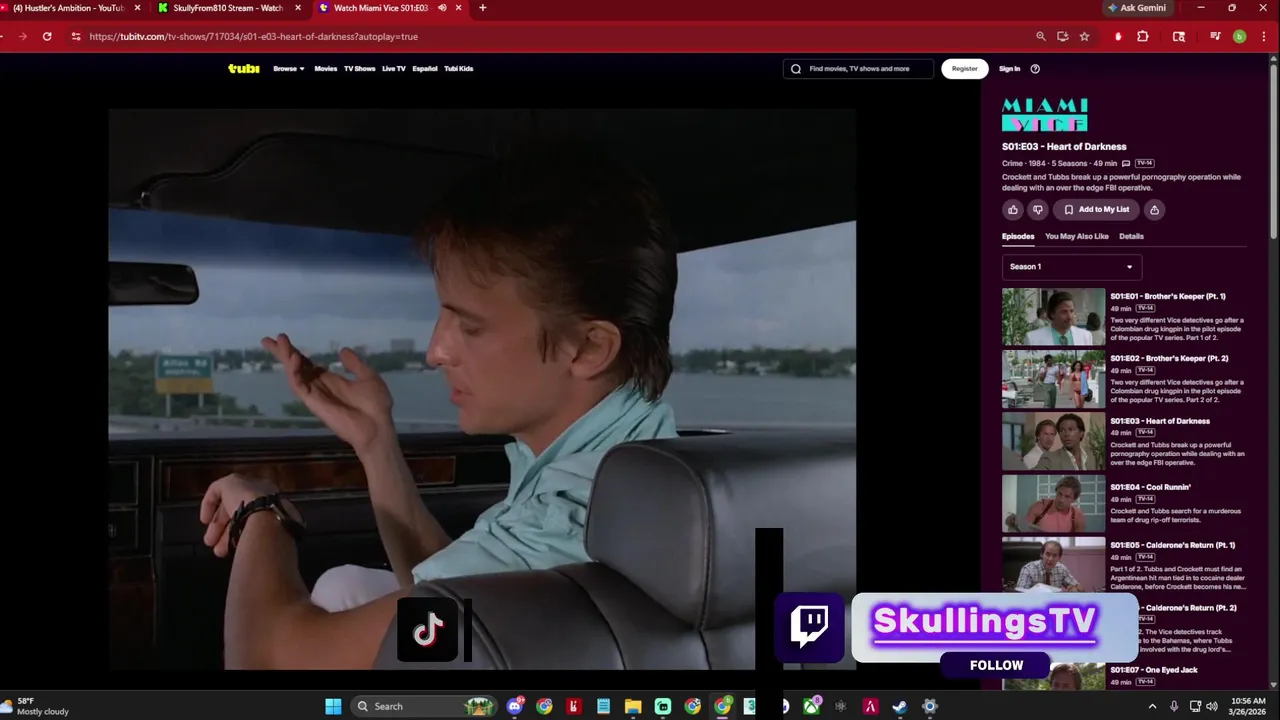
Task: Click the Sign In link
Action: point(1010,69)
